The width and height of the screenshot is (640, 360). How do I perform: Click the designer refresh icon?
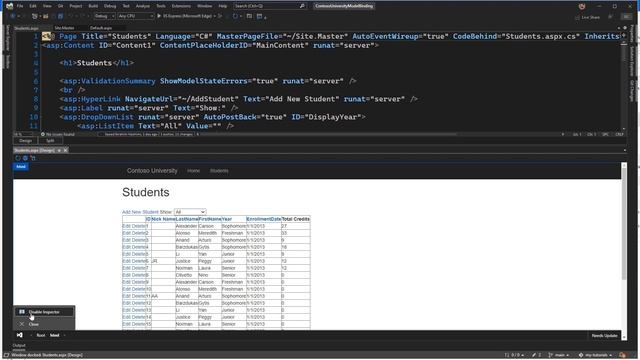click(x=18, y=158)
